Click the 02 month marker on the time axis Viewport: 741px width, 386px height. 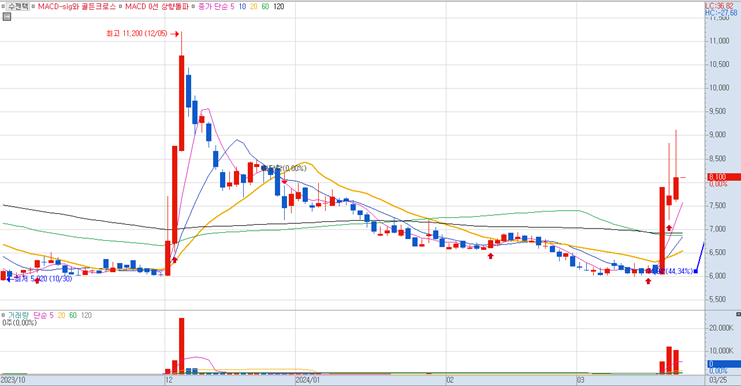[x=450, y=380]
